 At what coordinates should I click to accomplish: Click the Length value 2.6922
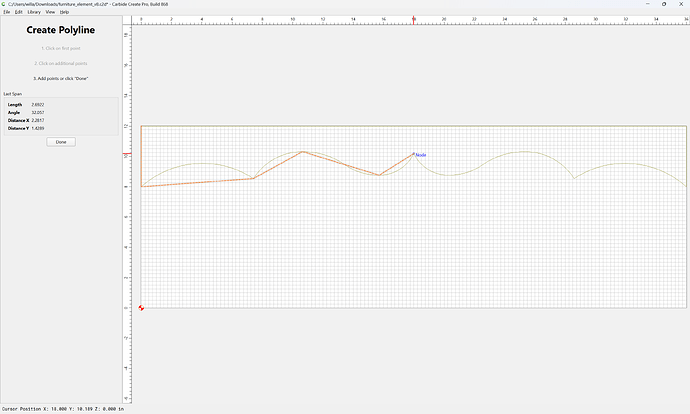[38, 105]
